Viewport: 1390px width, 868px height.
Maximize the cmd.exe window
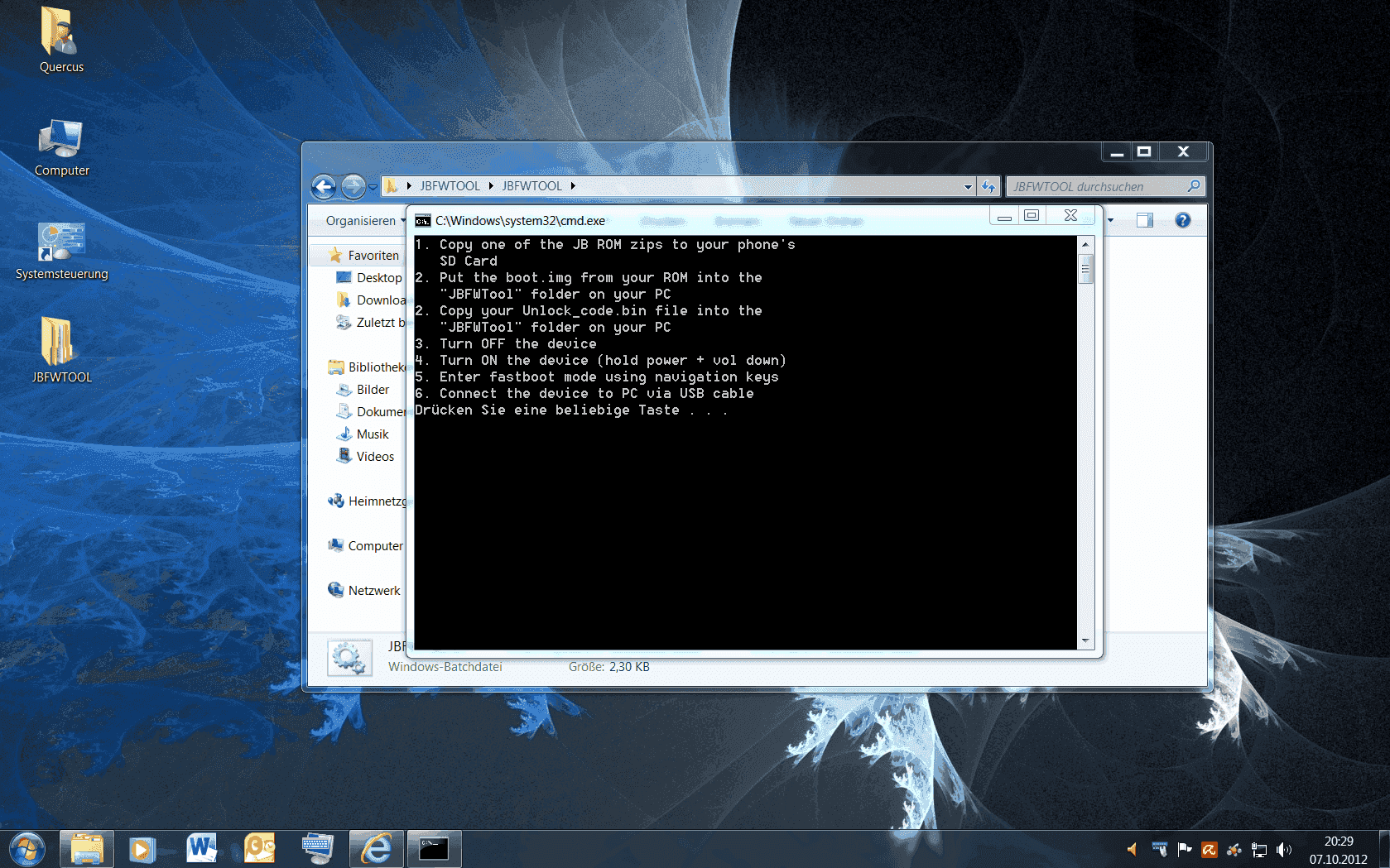pos(1032,216)
